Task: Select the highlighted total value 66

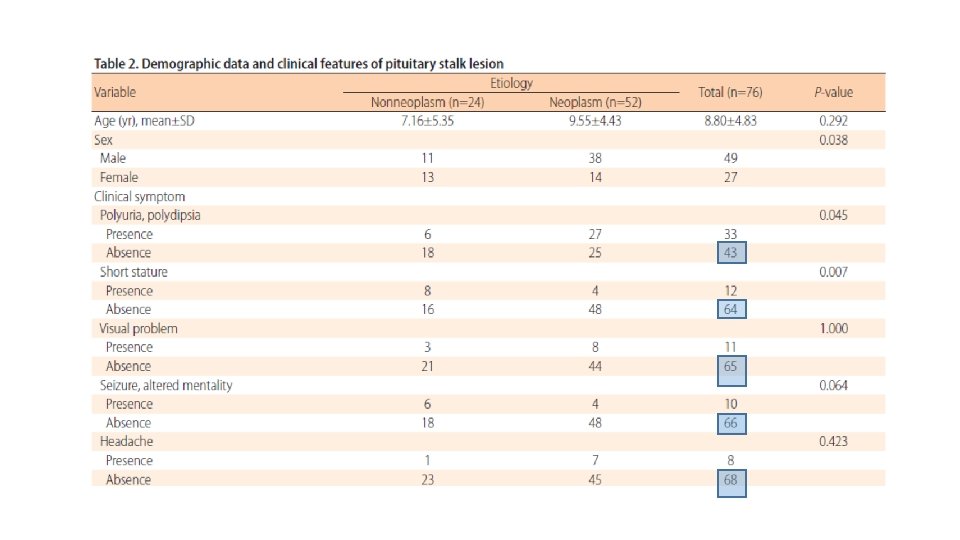Action: 732,423
